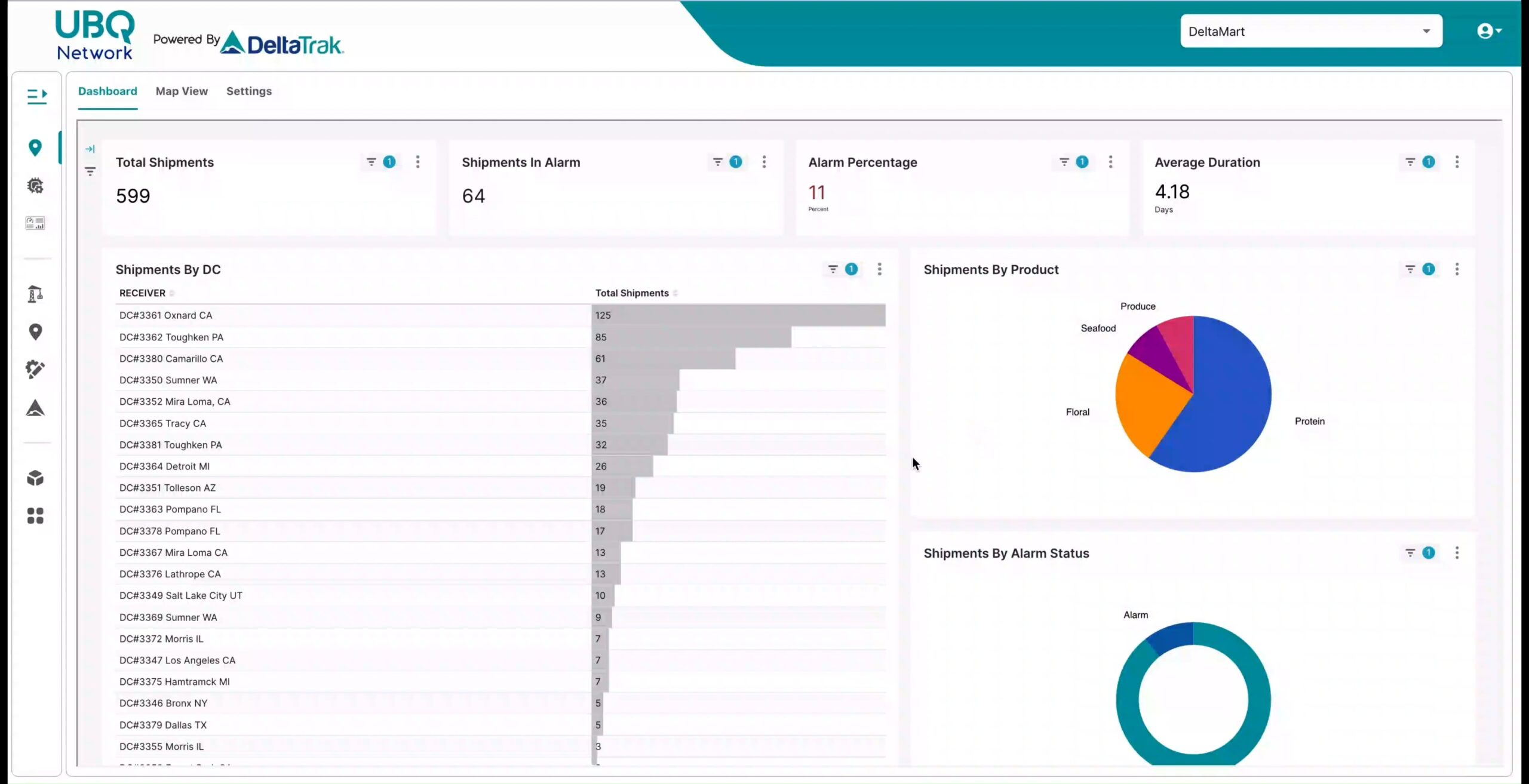Sort by RECEIVER column header
This screenshot has height=784, width=1529.
tap(142, 293)
